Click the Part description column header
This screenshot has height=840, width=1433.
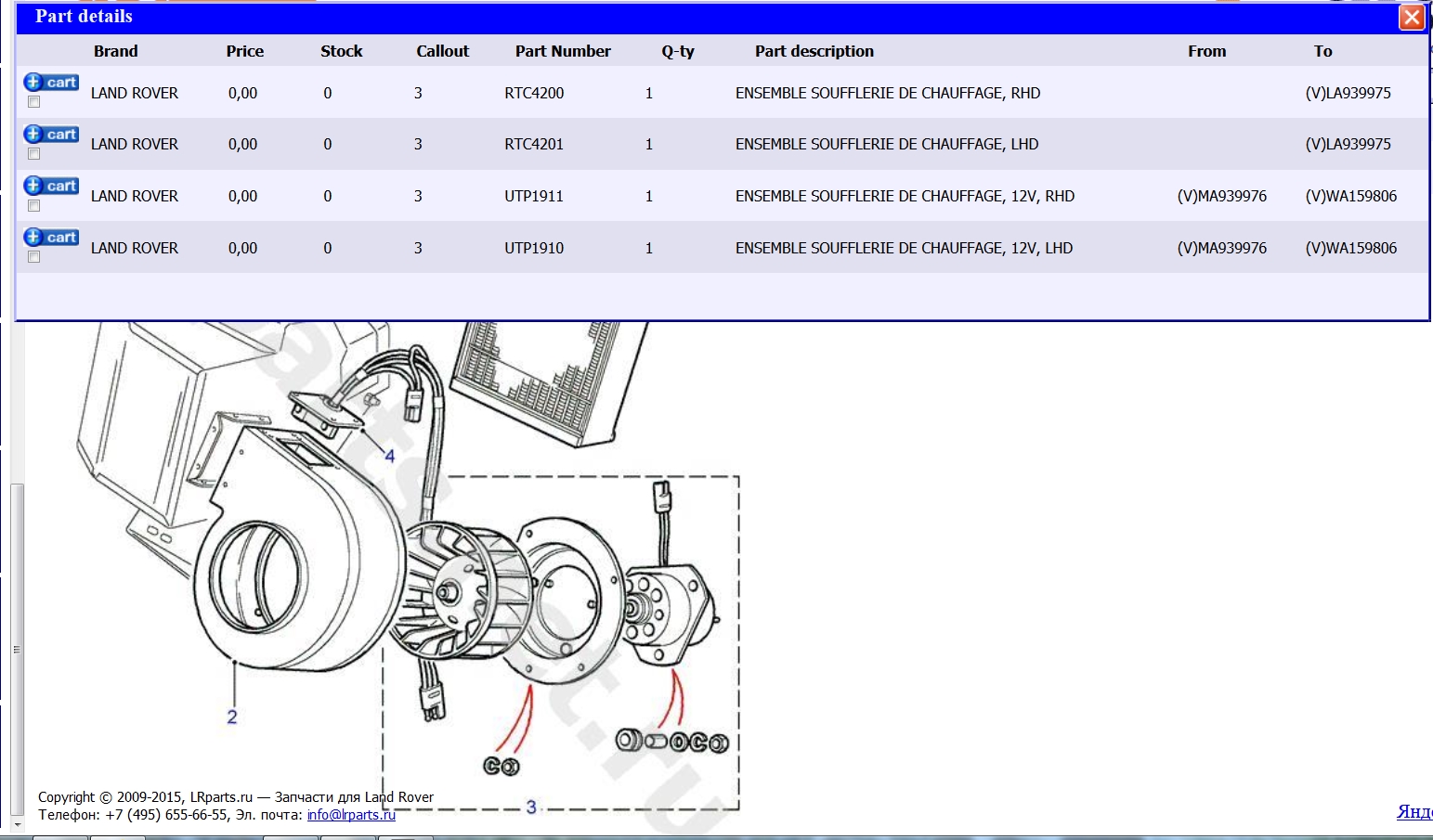[814, 52]
